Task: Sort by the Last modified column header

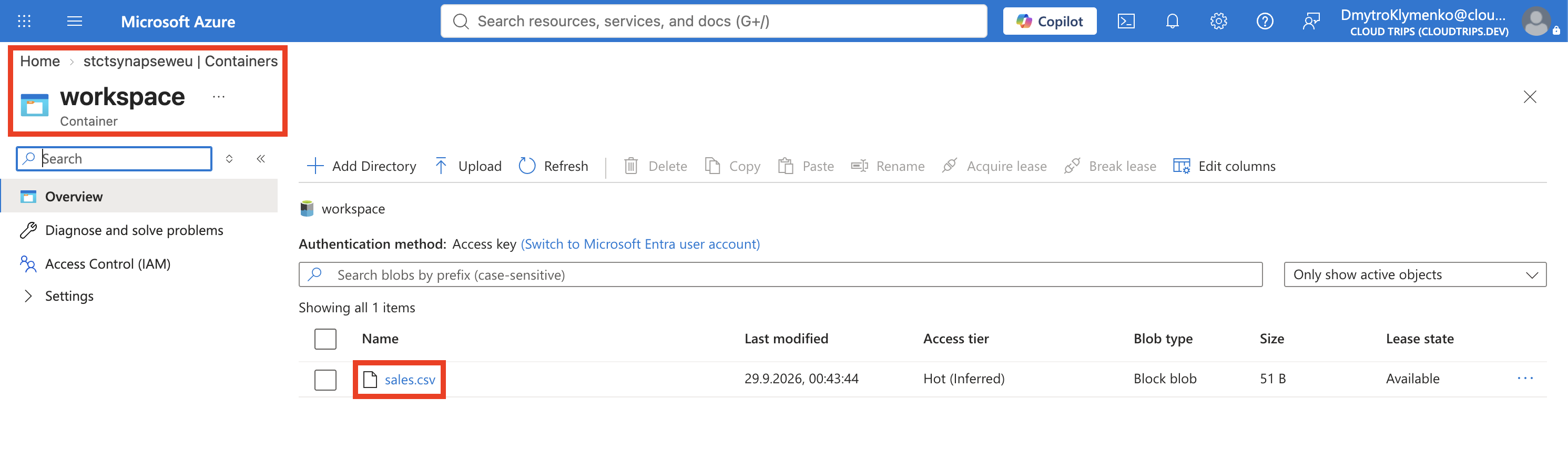Action: click(786, 339)
